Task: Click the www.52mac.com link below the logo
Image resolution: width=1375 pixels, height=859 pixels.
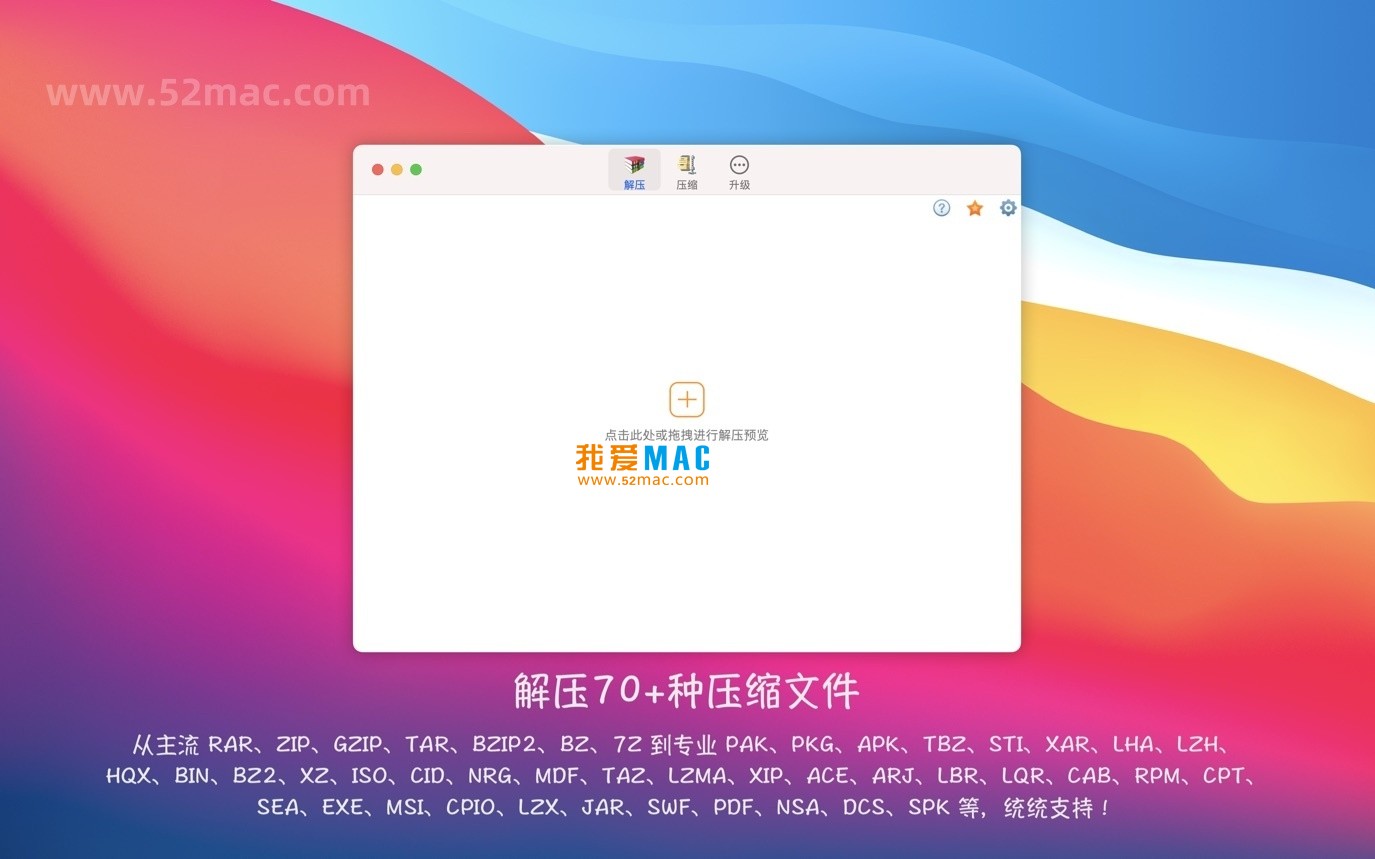Action: [x=643, y=481]
